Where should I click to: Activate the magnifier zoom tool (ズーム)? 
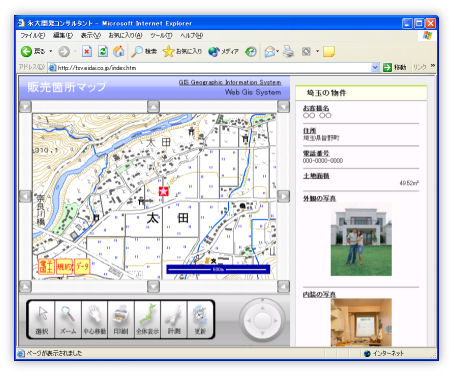click(x=68, y=320)
